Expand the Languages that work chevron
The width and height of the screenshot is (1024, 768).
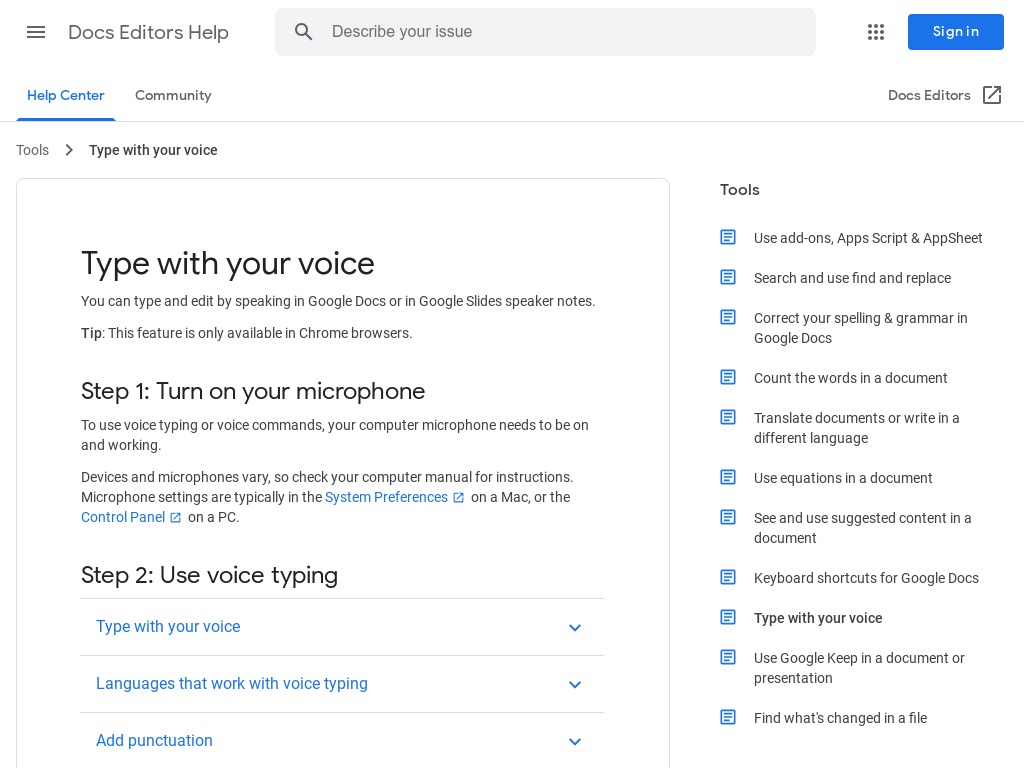click(x=575, y=684)
